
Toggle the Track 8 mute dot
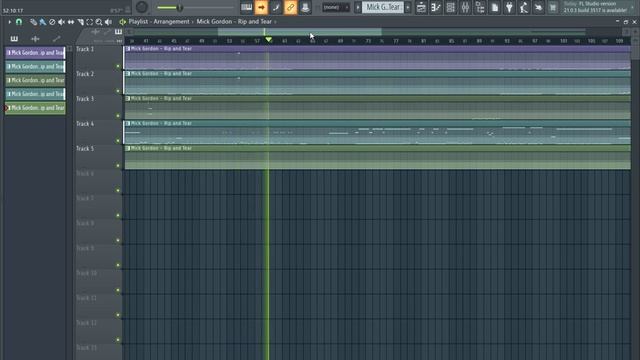pos(118,240)
